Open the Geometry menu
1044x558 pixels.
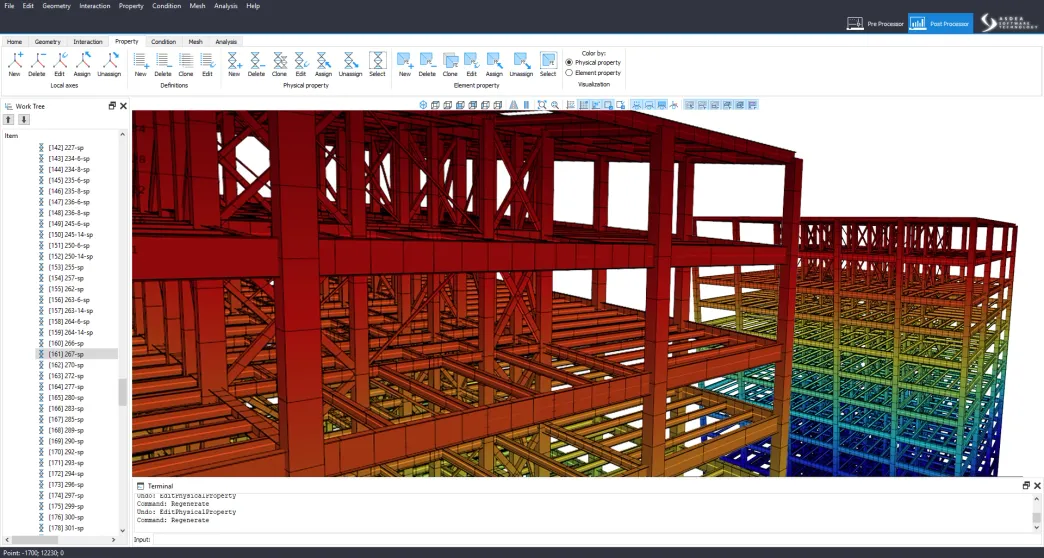click(57, 6)
